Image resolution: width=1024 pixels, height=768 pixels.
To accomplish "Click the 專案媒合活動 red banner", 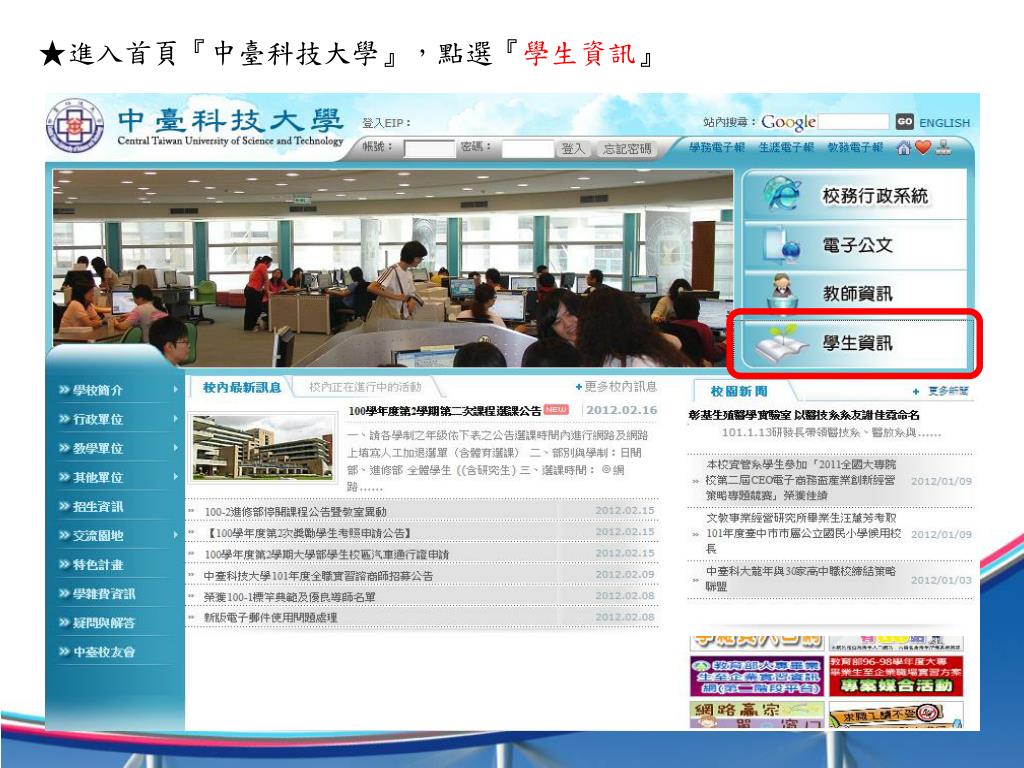I will (896, 676).
